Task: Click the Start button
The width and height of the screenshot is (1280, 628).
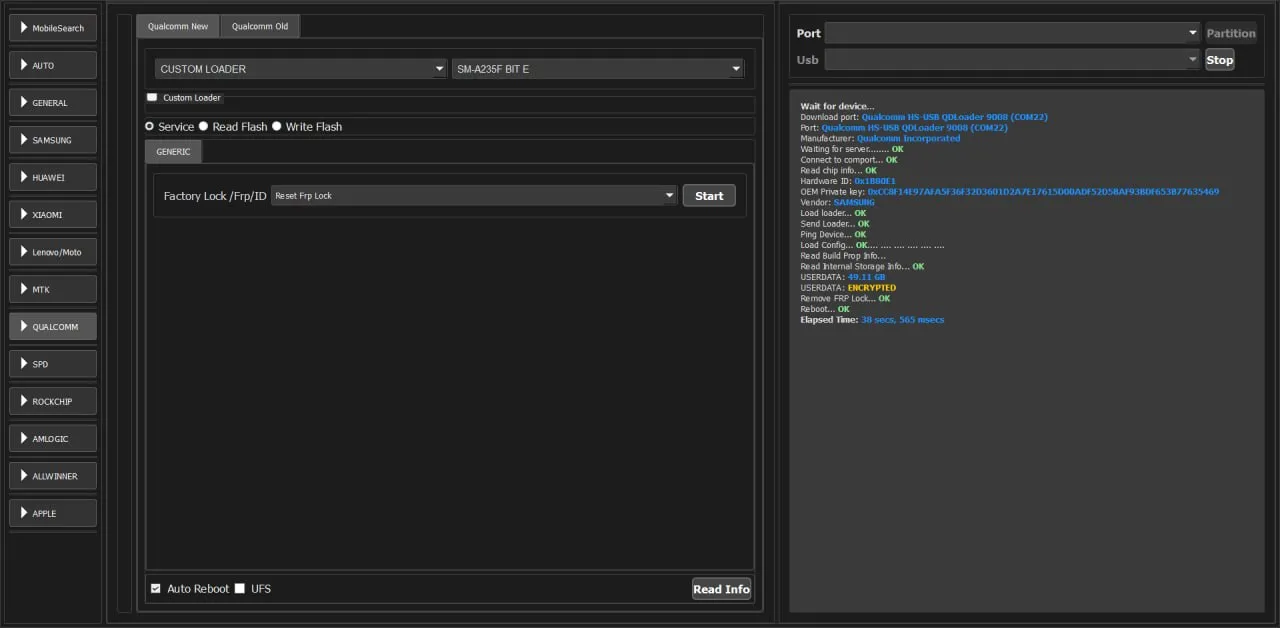Action: click(x=709, y=196)
